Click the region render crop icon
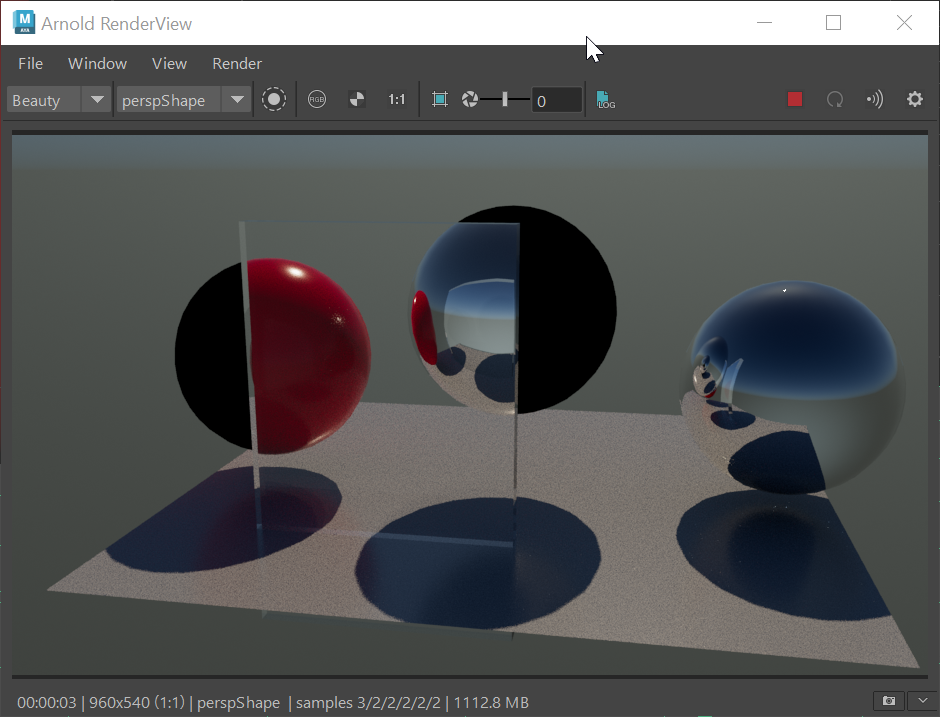The height and width of the screenshot is (717, 940). tap(439, 99)
